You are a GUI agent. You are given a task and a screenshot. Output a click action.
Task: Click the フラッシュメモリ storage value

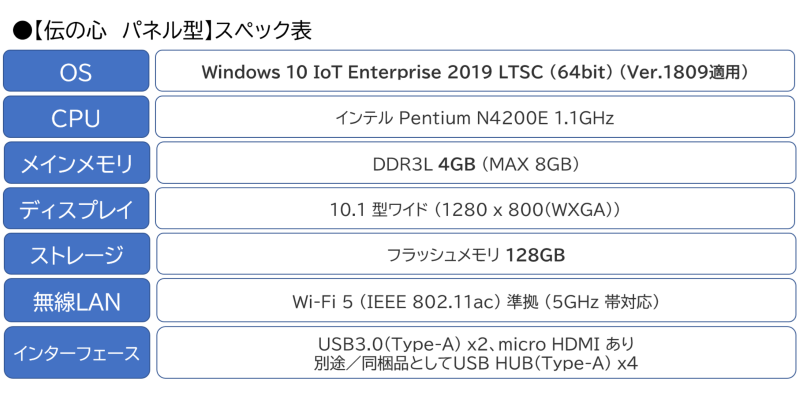pyautogui.click(x=443, y=256)
